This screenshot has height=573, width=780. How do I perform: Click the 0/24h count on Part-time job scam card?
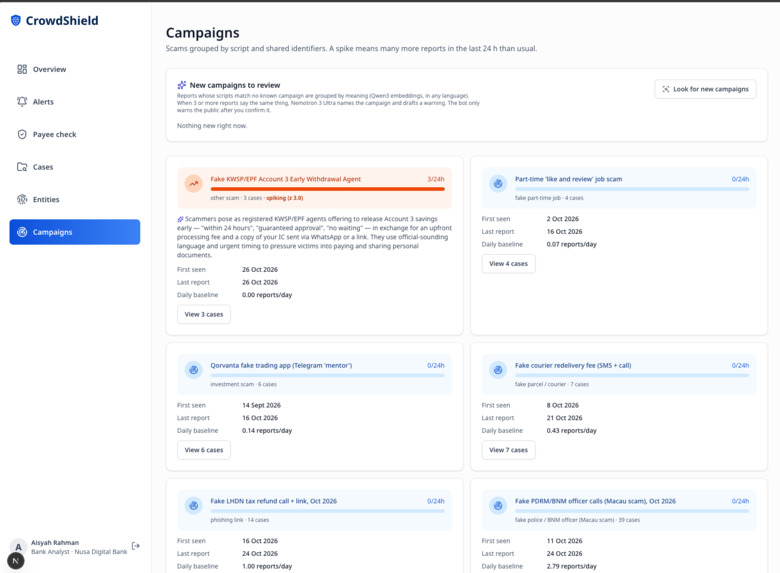[x=740, y=179]
